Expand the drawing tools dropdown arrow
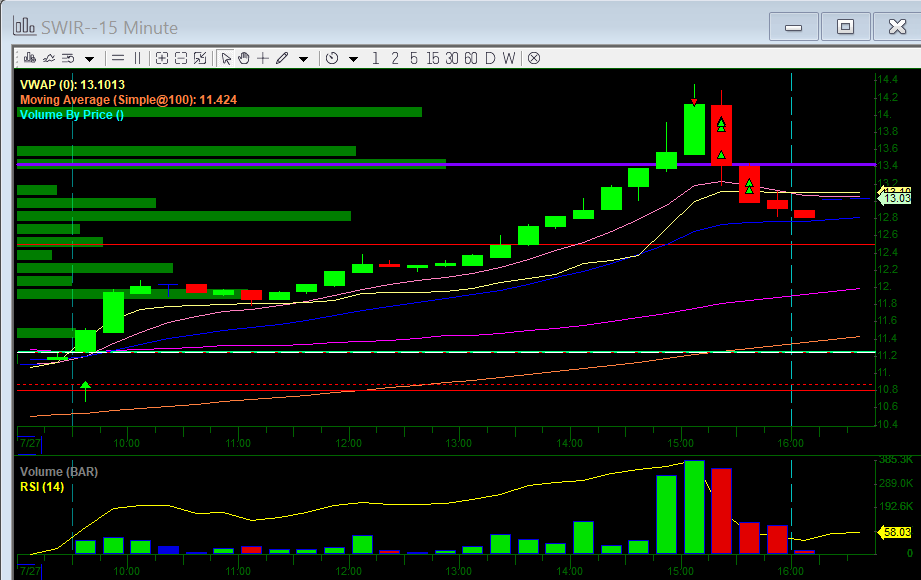The width and height of the screenshot is (921, 580). click(x=303, y=59)
